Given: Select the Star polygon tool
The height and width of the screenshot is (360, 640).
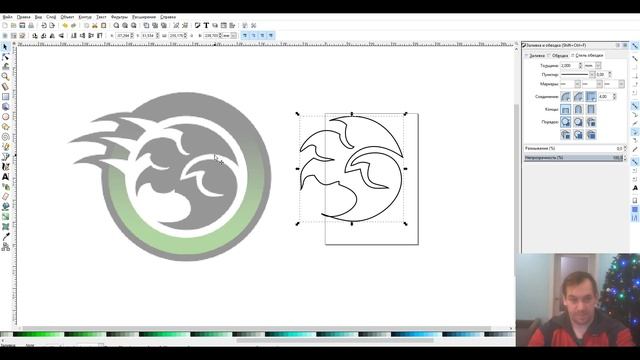Looking at the screenshot, I should [x=5, y=127].
